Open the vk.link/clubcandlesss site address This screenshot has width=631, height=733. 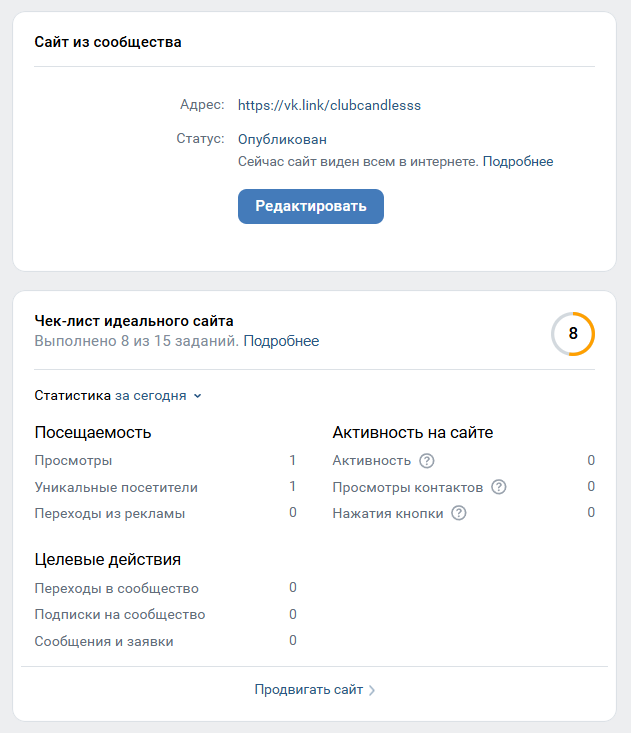pos(329,105)
